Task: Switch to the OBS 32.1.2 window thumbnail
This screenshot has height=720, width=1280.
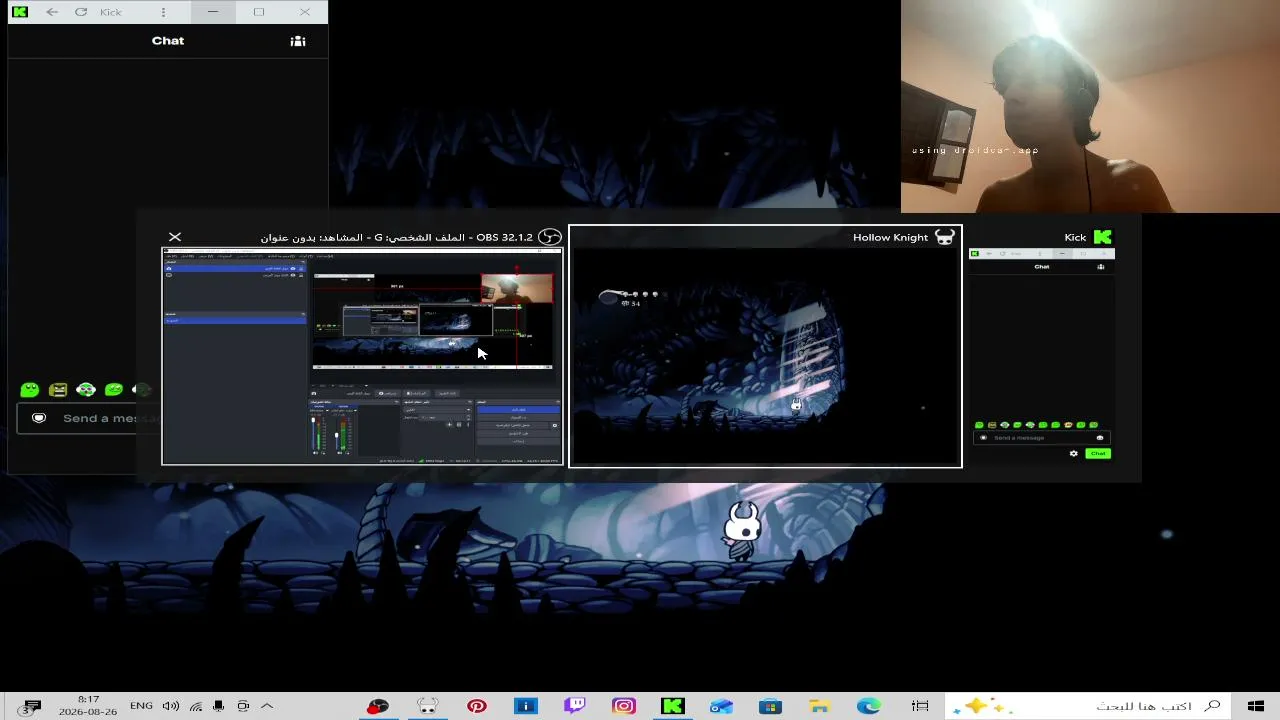Action: (362, 357)
